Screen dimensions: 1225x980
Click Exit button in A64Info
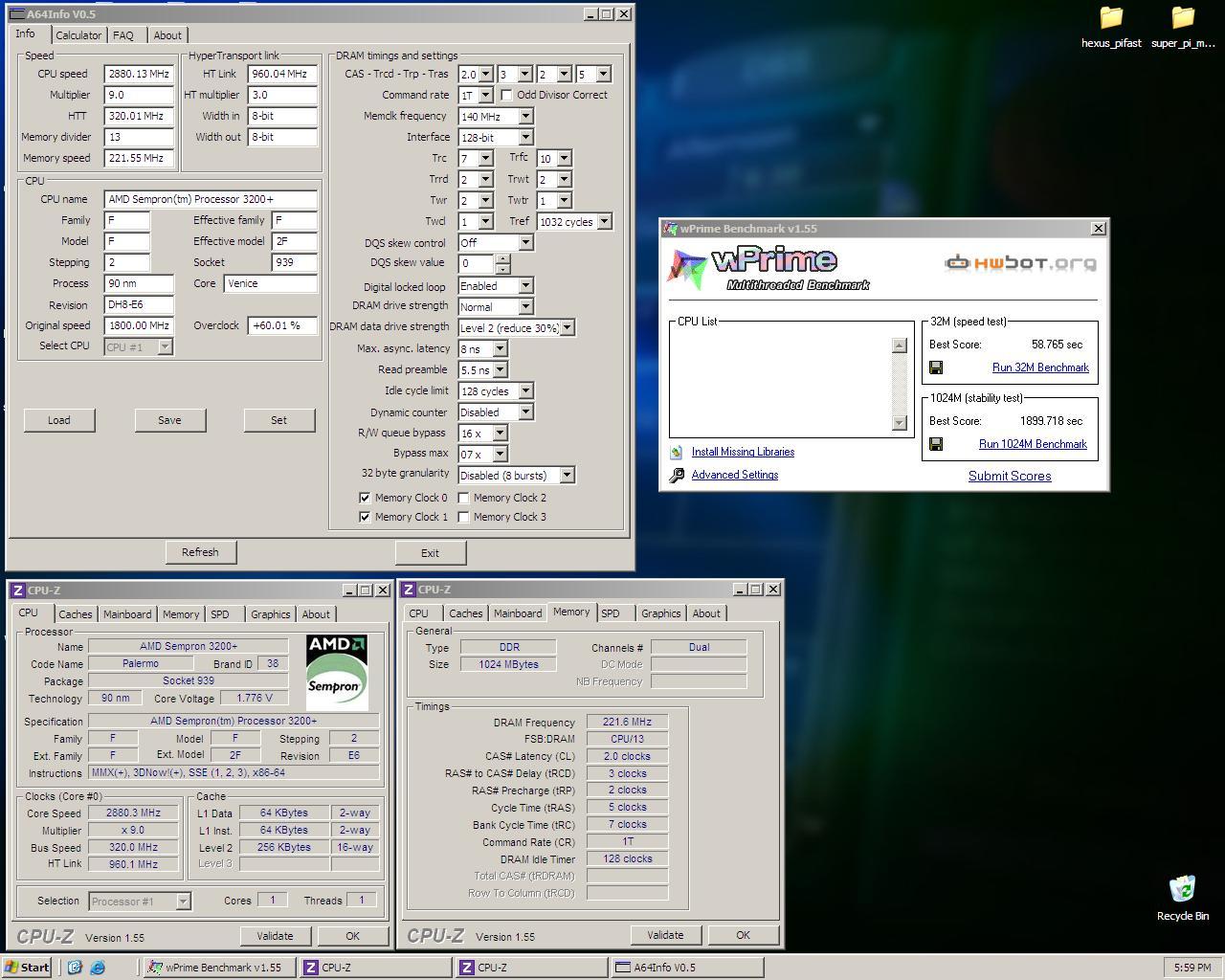pyautogui.click(x=431, y=553)
